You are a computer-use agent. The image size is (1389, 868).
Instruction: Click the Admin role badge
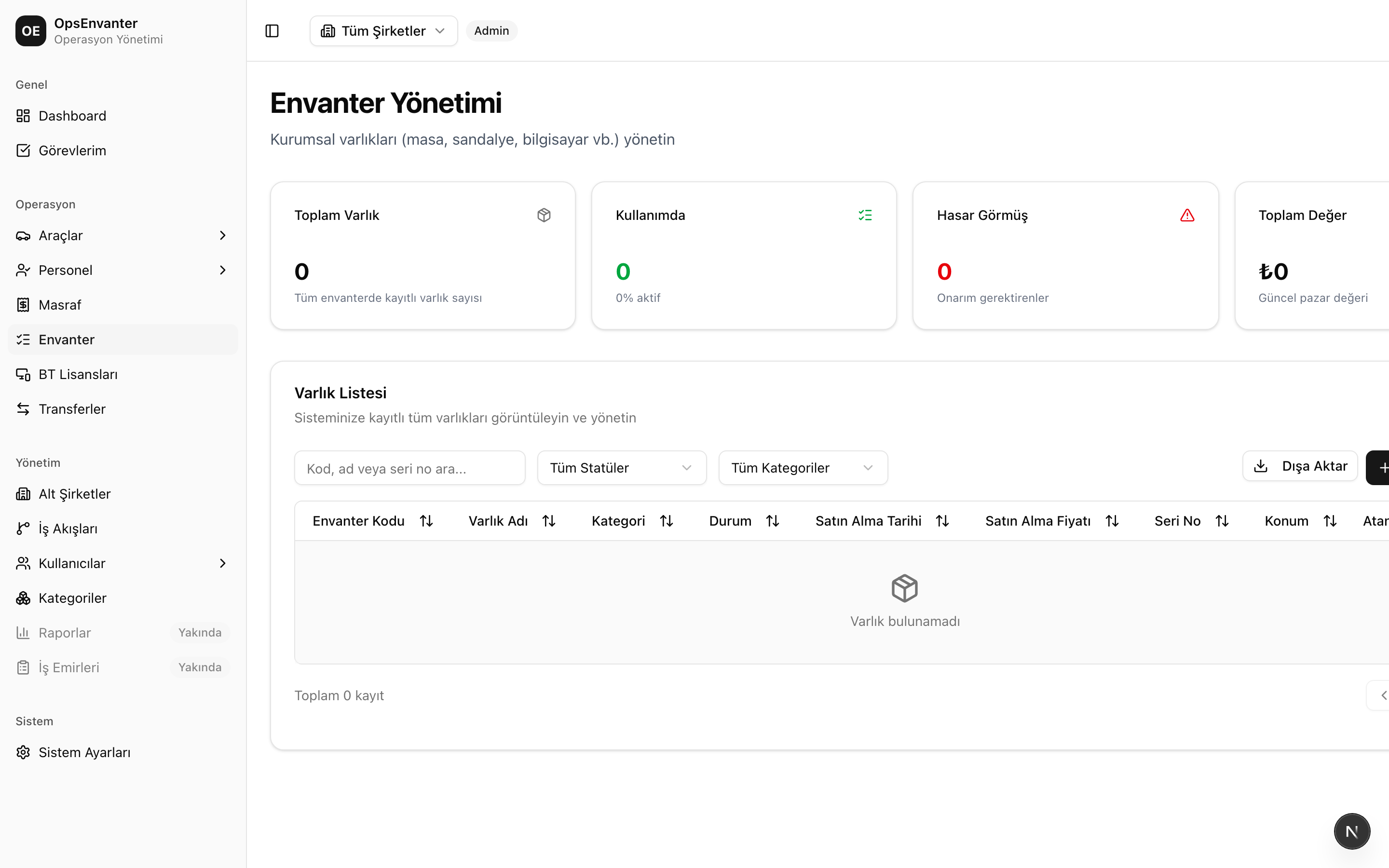click(491, 31)
